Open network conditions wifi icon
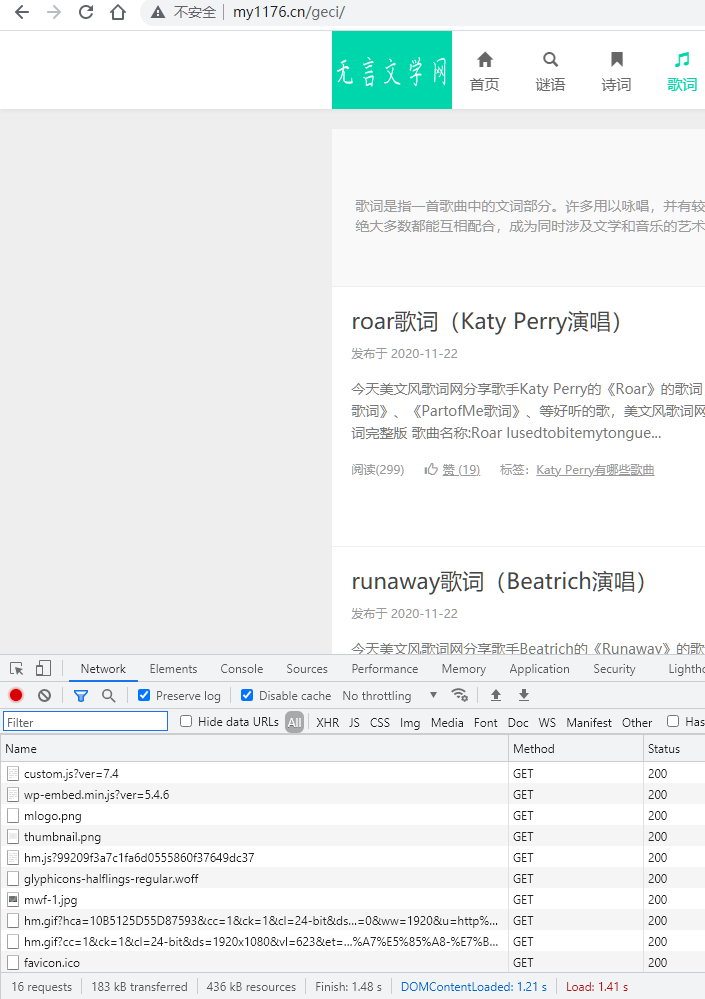Viewport: 705px width, 999px height. pyautogui.click(x=460, y=695)
